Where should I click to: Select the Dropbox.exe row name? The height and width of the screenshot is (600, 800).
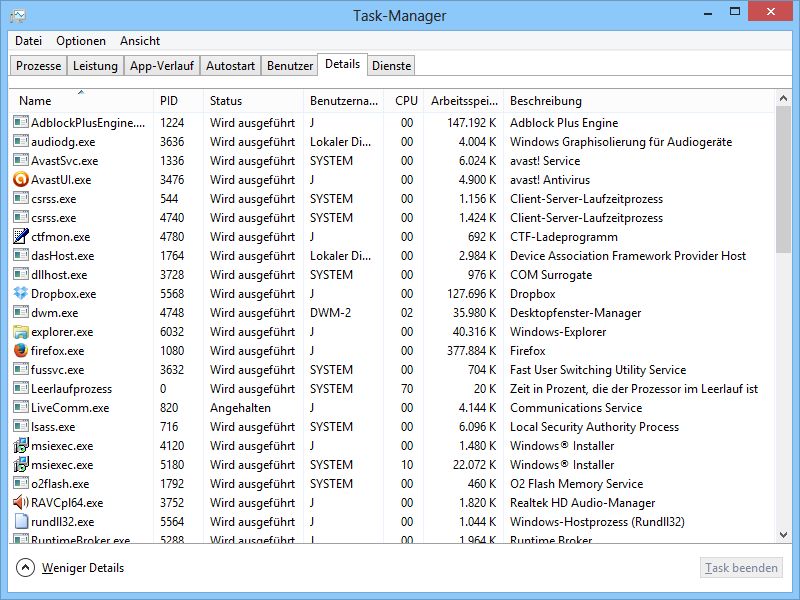(63, 294)
